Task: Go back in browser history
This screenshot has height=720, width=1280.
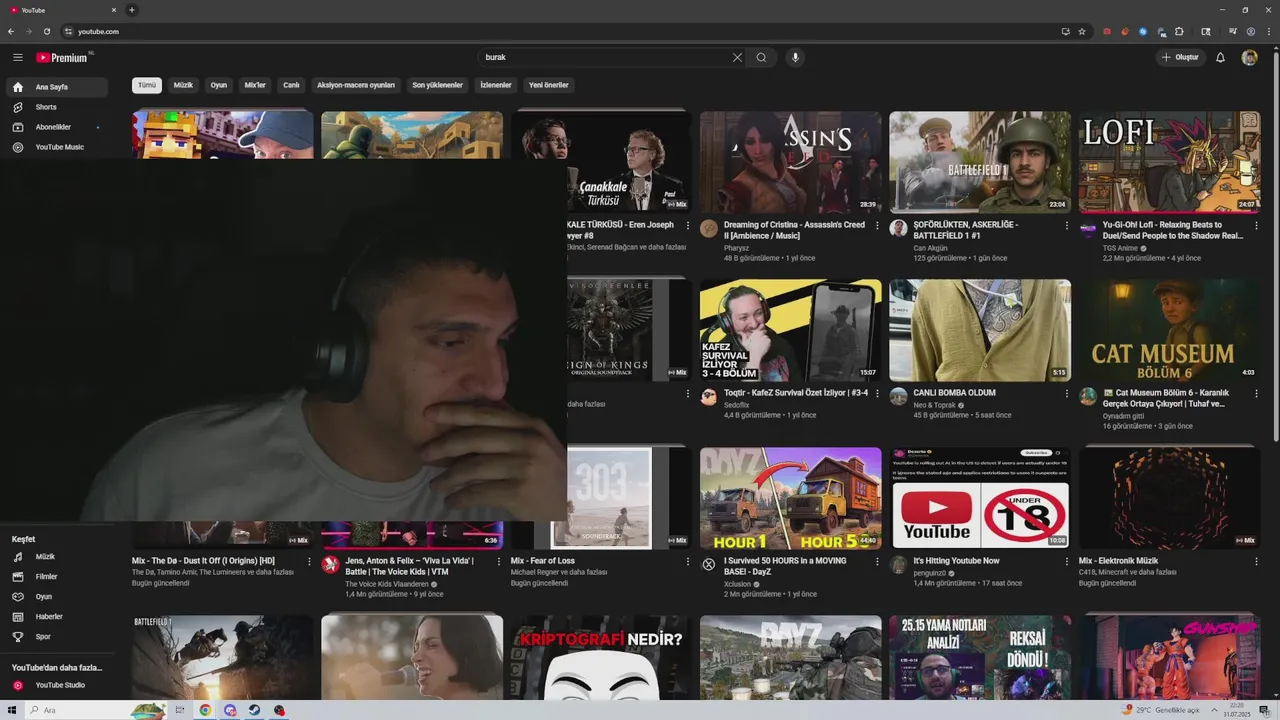Action: tap(11, 31)
